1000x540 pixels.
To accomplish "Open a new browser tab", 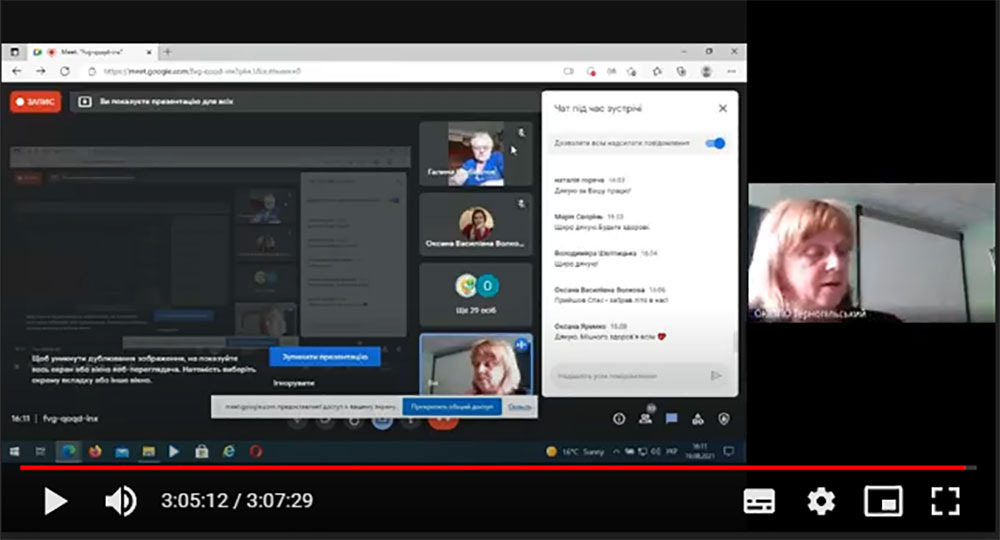I will (167, 52).
